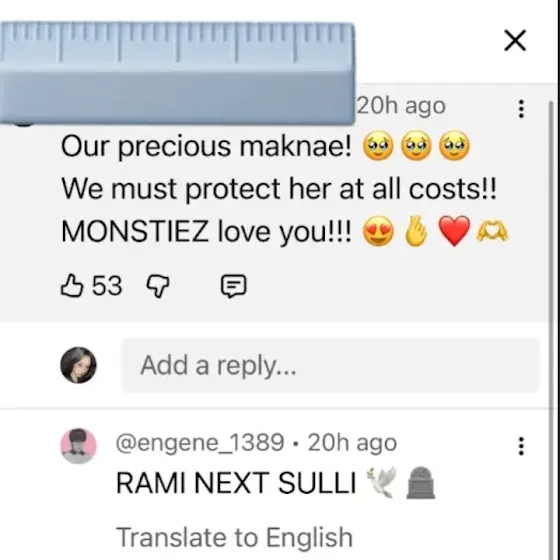Dislike the MONSTIEZ comment with thumbs-down

click(158, 286)
